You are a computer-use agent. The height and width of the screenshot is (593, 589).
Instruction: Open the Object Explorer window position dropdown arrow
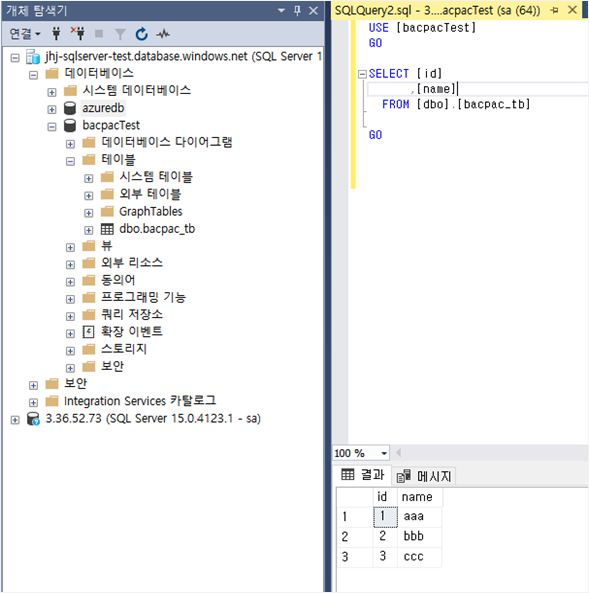[281, 11]
